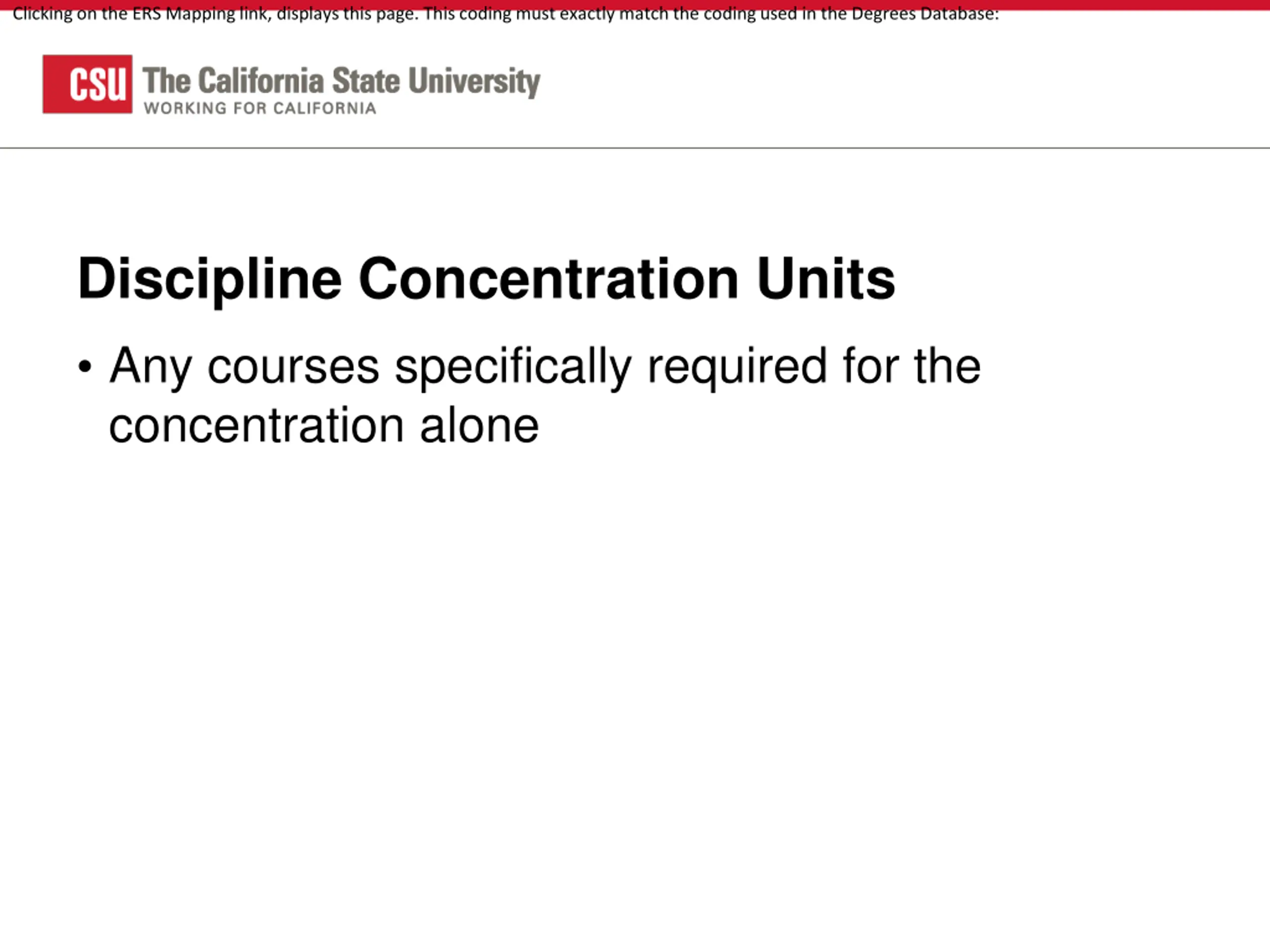Click the word "Units" in the title
Image resolution: width=1270 pixels, height=952 pixels.
click(826, 278)
